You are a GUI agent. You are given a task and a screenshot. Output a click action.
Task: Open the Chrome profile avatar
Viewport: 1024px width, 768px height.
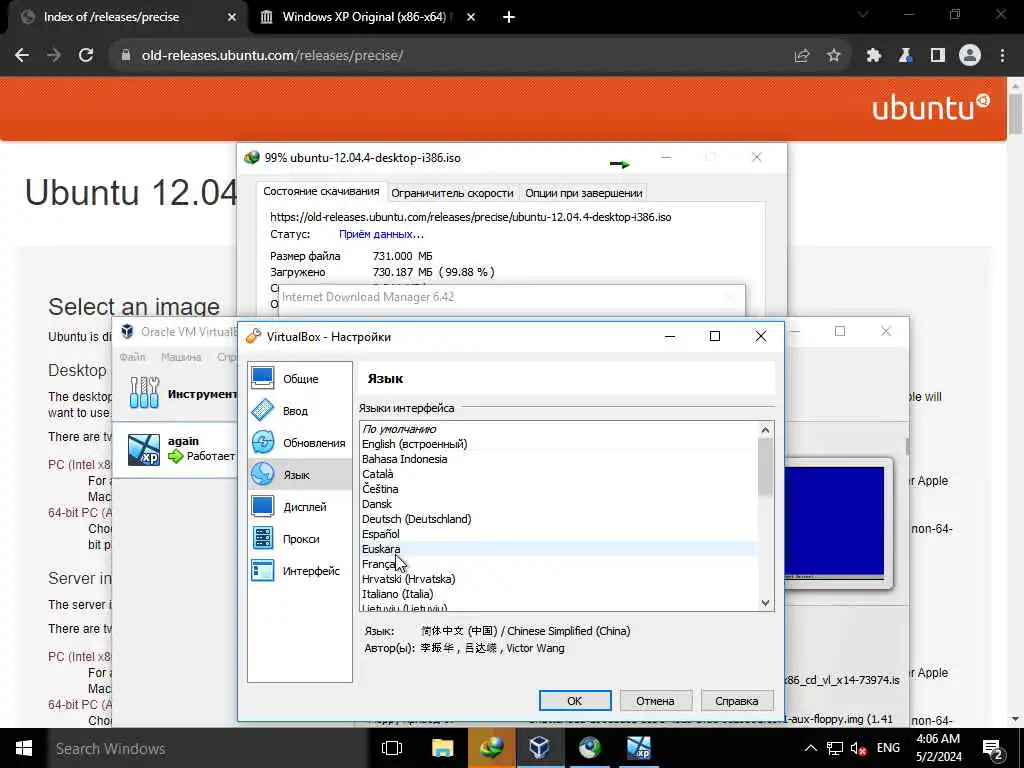(970, 56)
